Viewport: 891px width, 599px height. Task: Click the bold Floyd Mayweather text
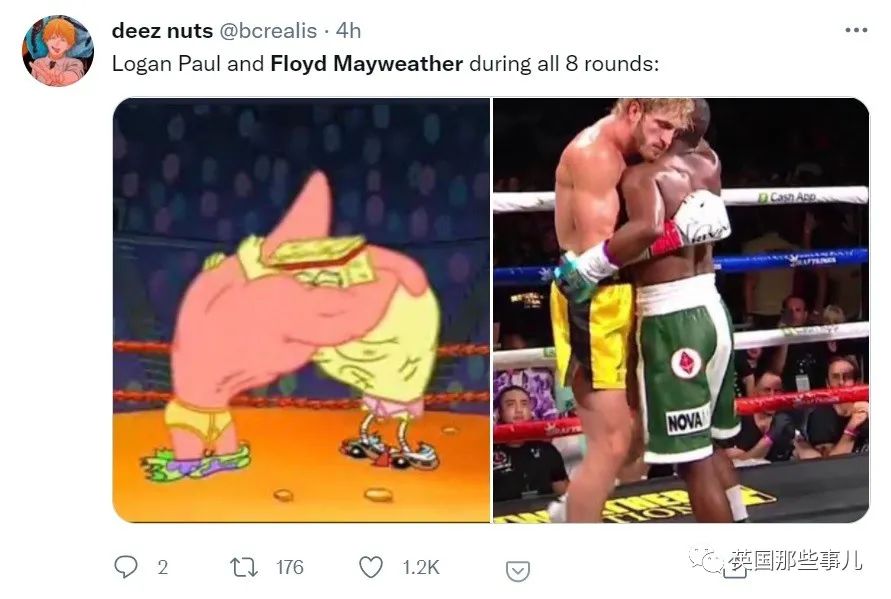367,64
